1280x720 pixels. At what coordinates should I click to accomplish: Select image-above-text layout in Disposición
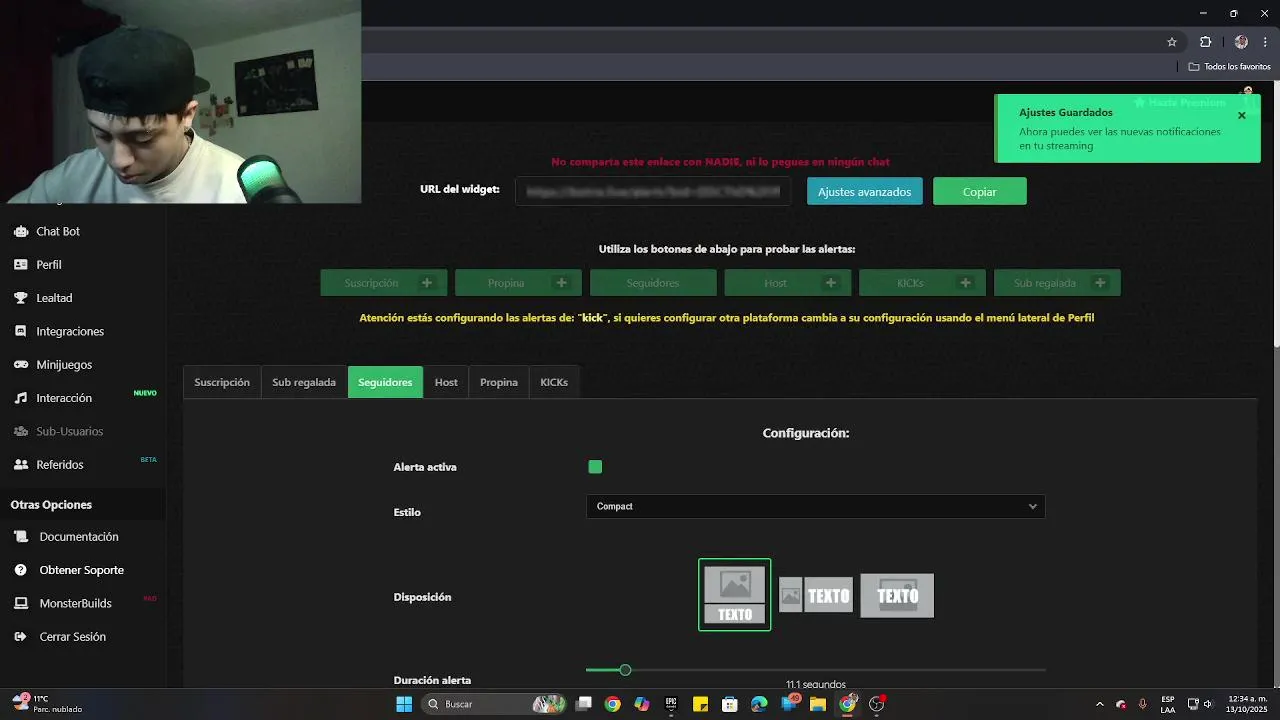click(x=734, y=595)
